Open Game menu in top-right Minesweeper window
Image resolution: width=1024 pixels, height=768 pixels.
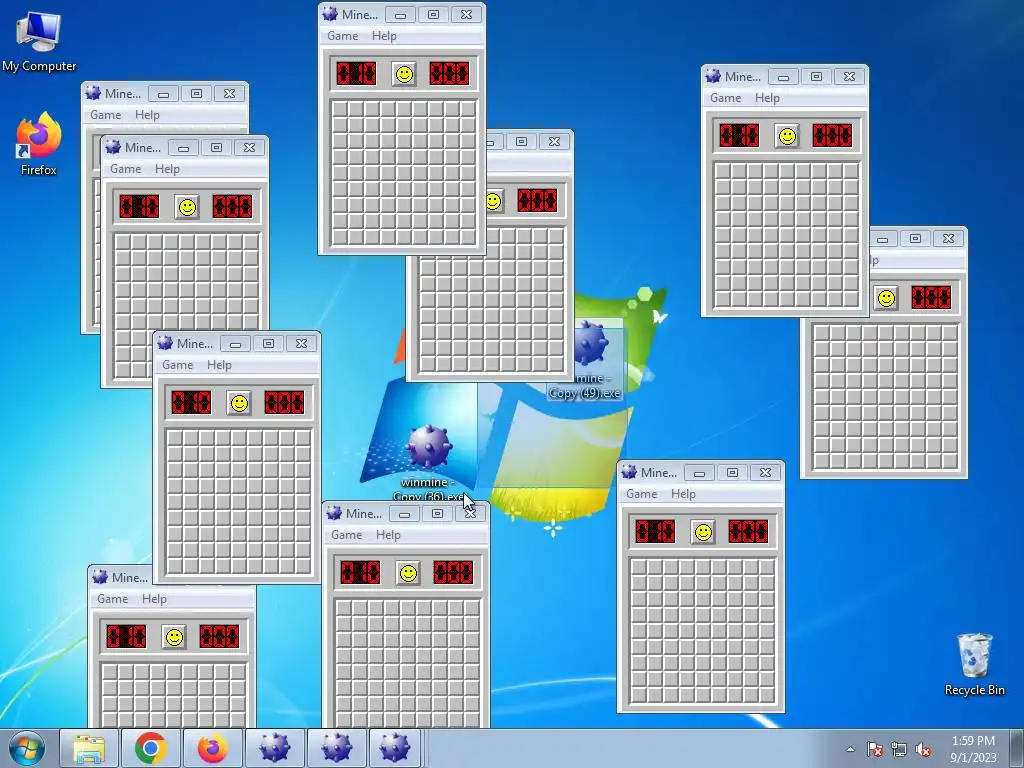pos(726,98)
